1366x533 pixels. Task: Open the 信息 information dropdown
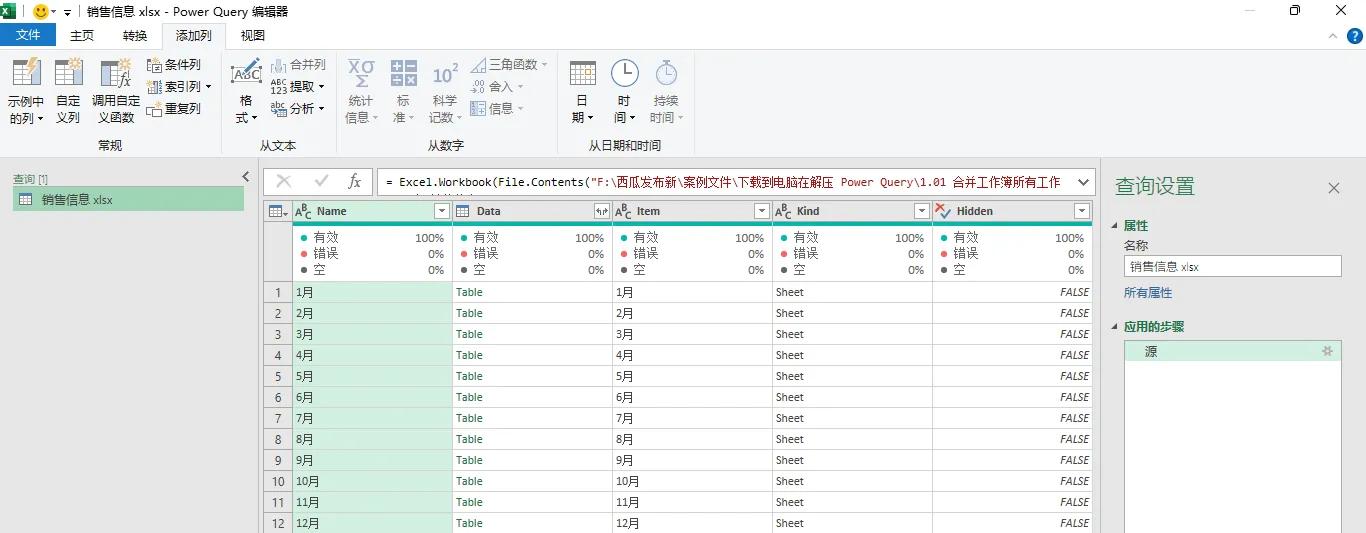tap(497, 109)
